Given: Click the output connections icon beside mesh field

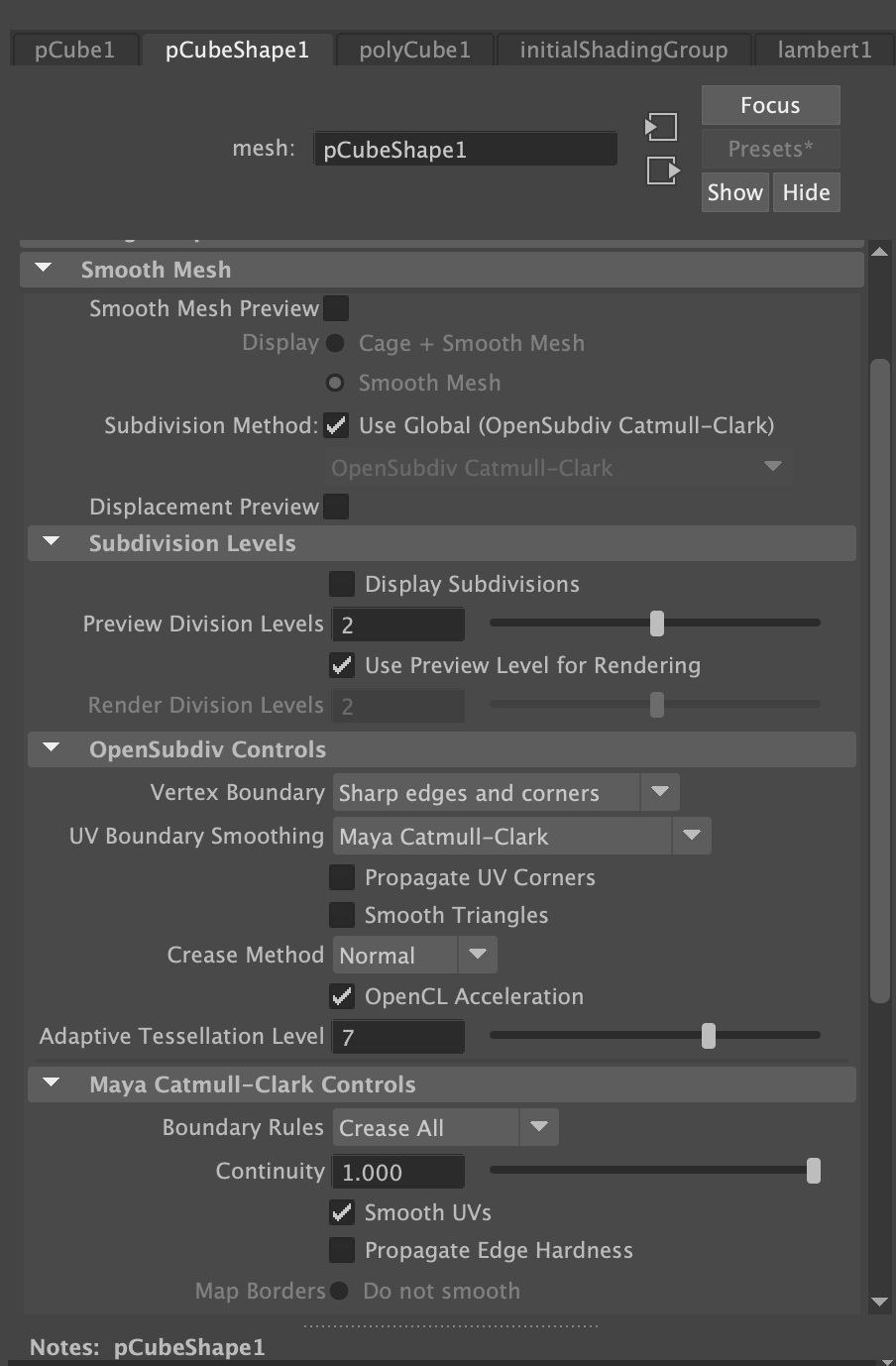Looking at the screenshot, I should 661,171.
